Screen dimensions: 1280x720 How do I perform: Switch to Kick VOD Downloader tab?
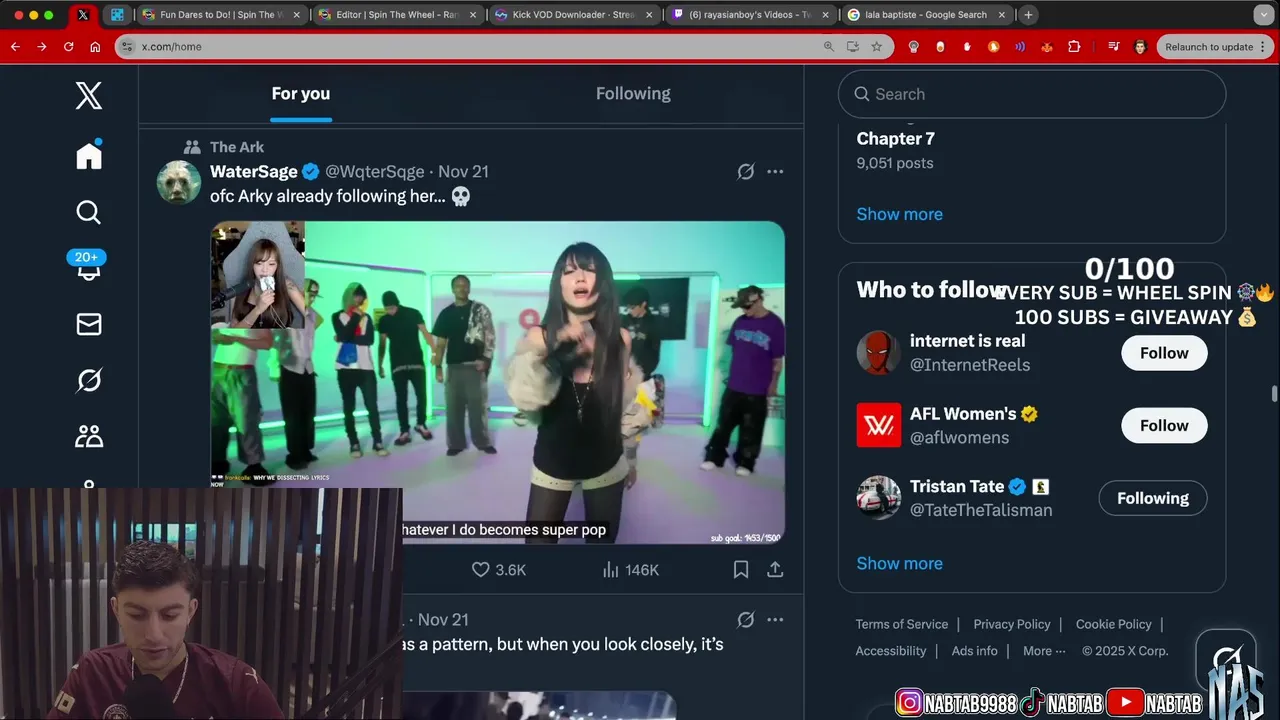click(574, 15)
